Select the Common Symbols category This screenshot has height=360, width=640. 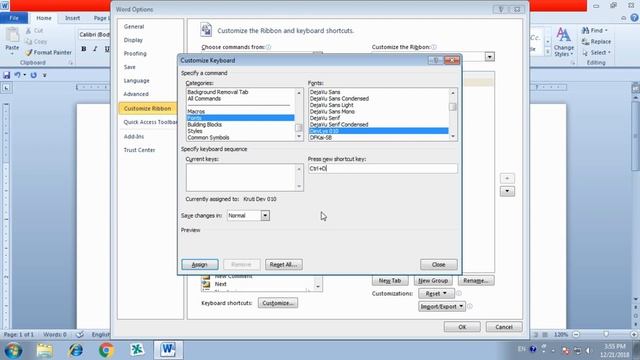pos(208,138)
